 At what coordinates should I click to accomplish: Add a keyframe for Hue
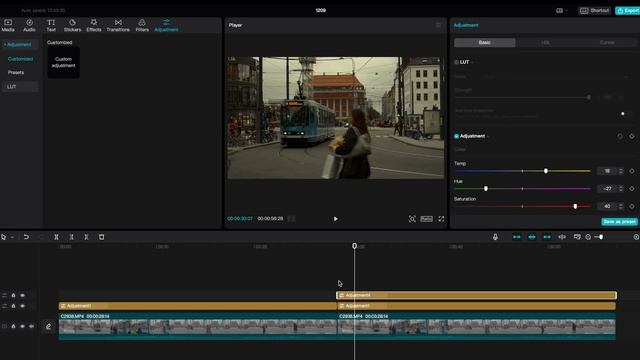[x=632, y=189]
